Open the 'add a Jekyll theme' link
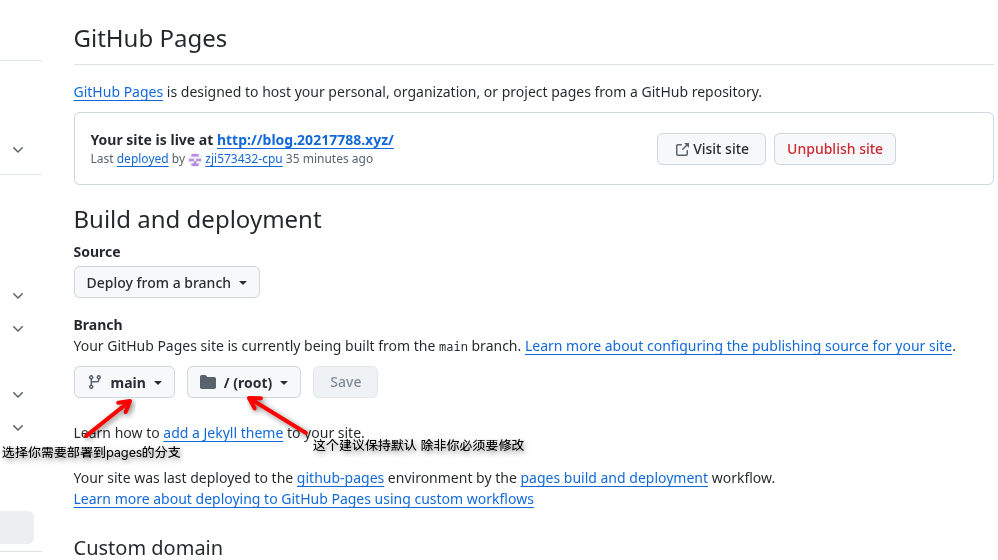The width and height of the screenshot is (998, 560). 223,433
